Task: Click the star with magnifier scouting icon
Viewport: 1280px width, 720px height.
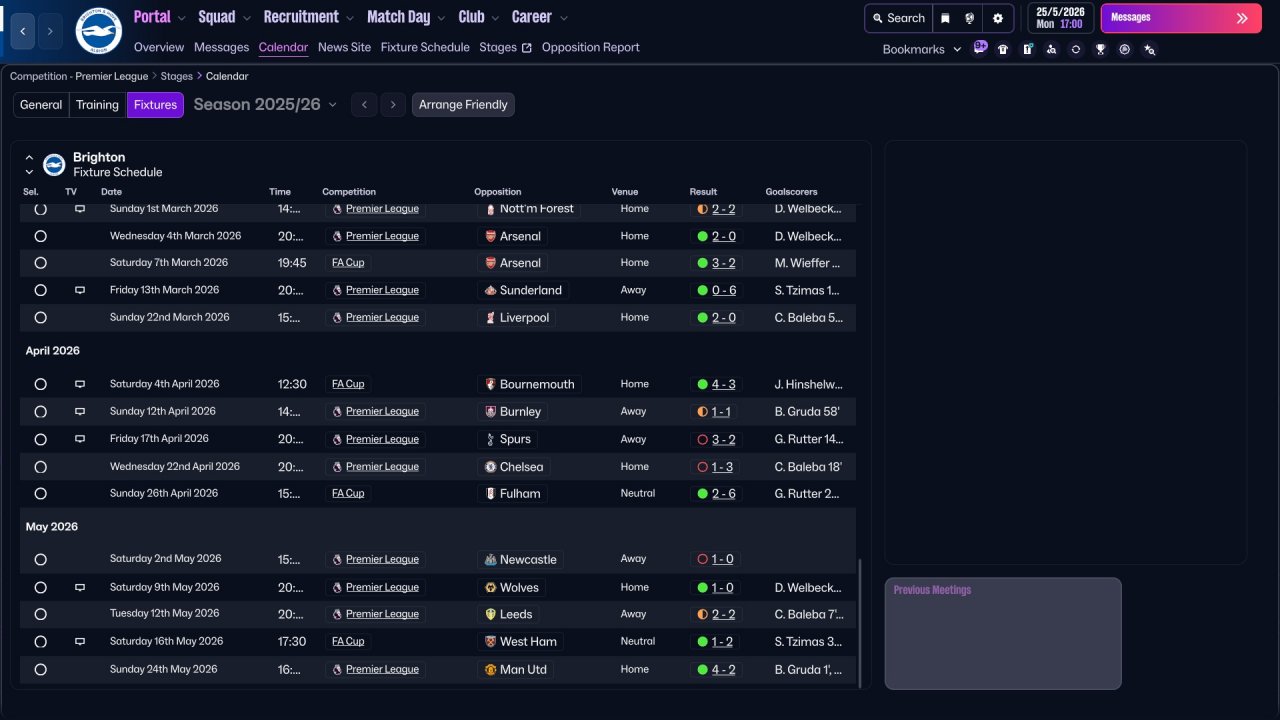Action: click(1149, 49)
